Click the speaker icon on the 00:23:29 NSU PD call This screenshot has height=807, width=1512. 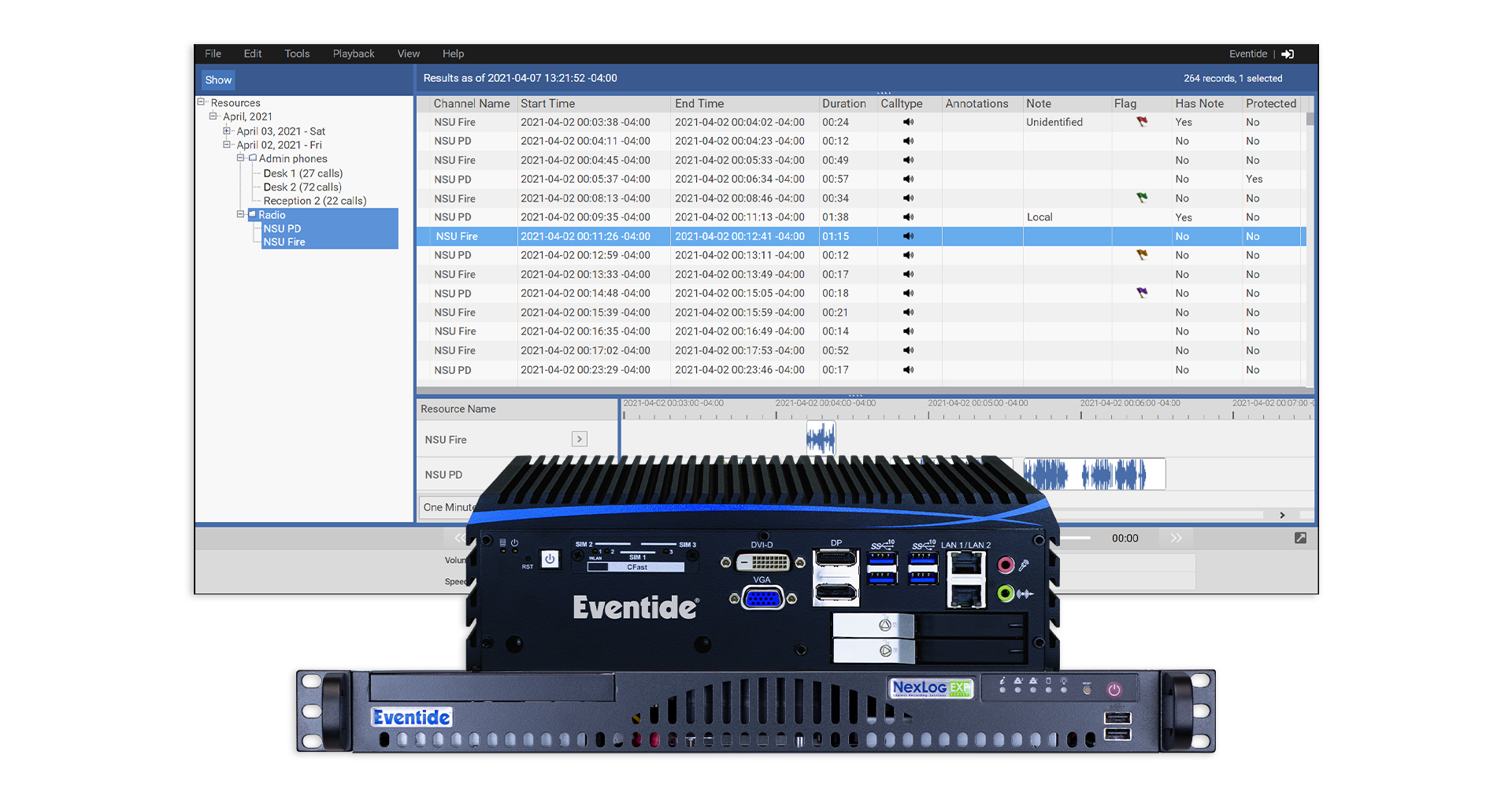point(909,370)
